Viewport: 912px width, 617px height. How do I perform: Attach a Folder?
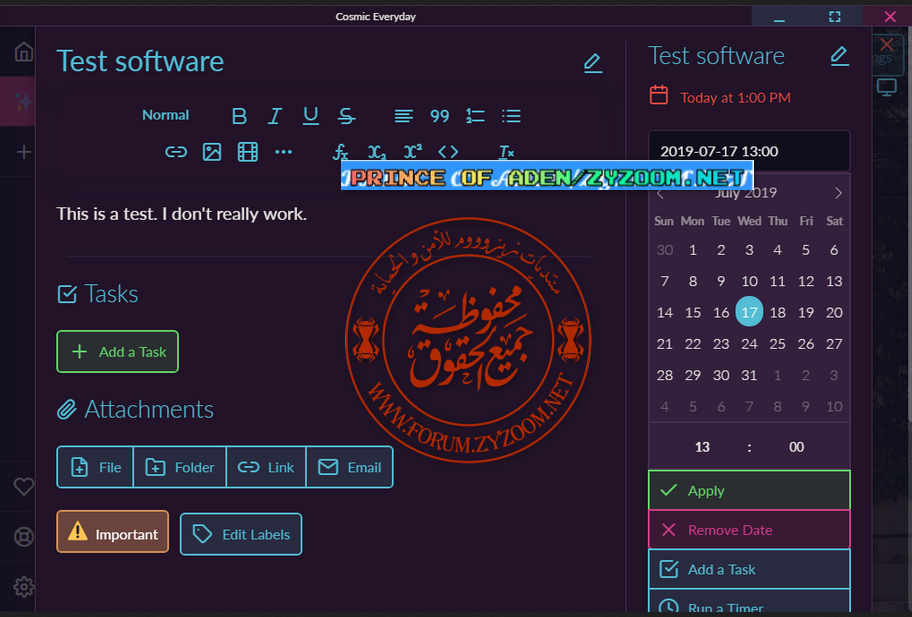(180, 467)
